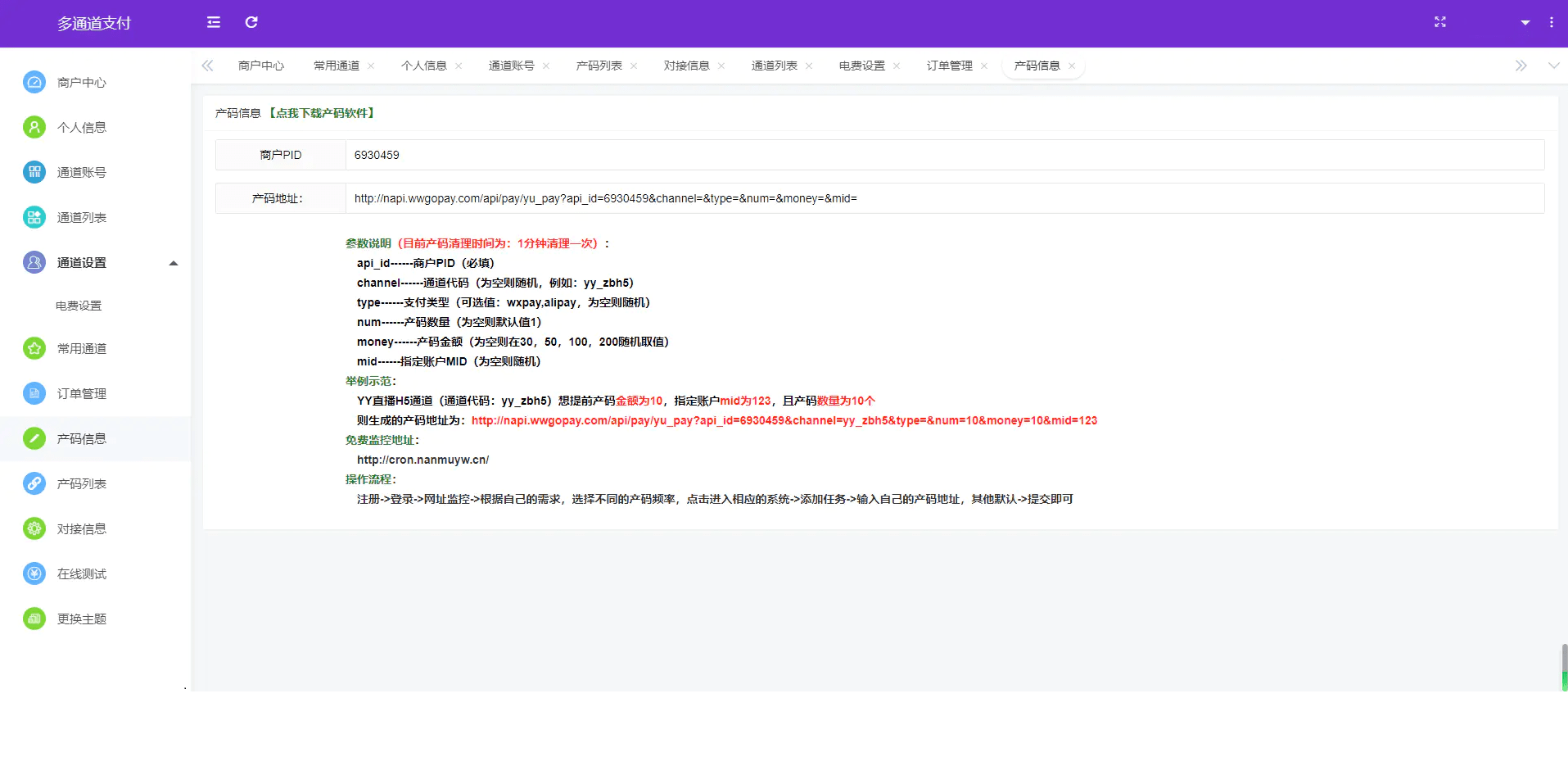The image size is (1568, 757).
Task: Open the three-dot menu at top right
Action: [x=1552, y=23]
